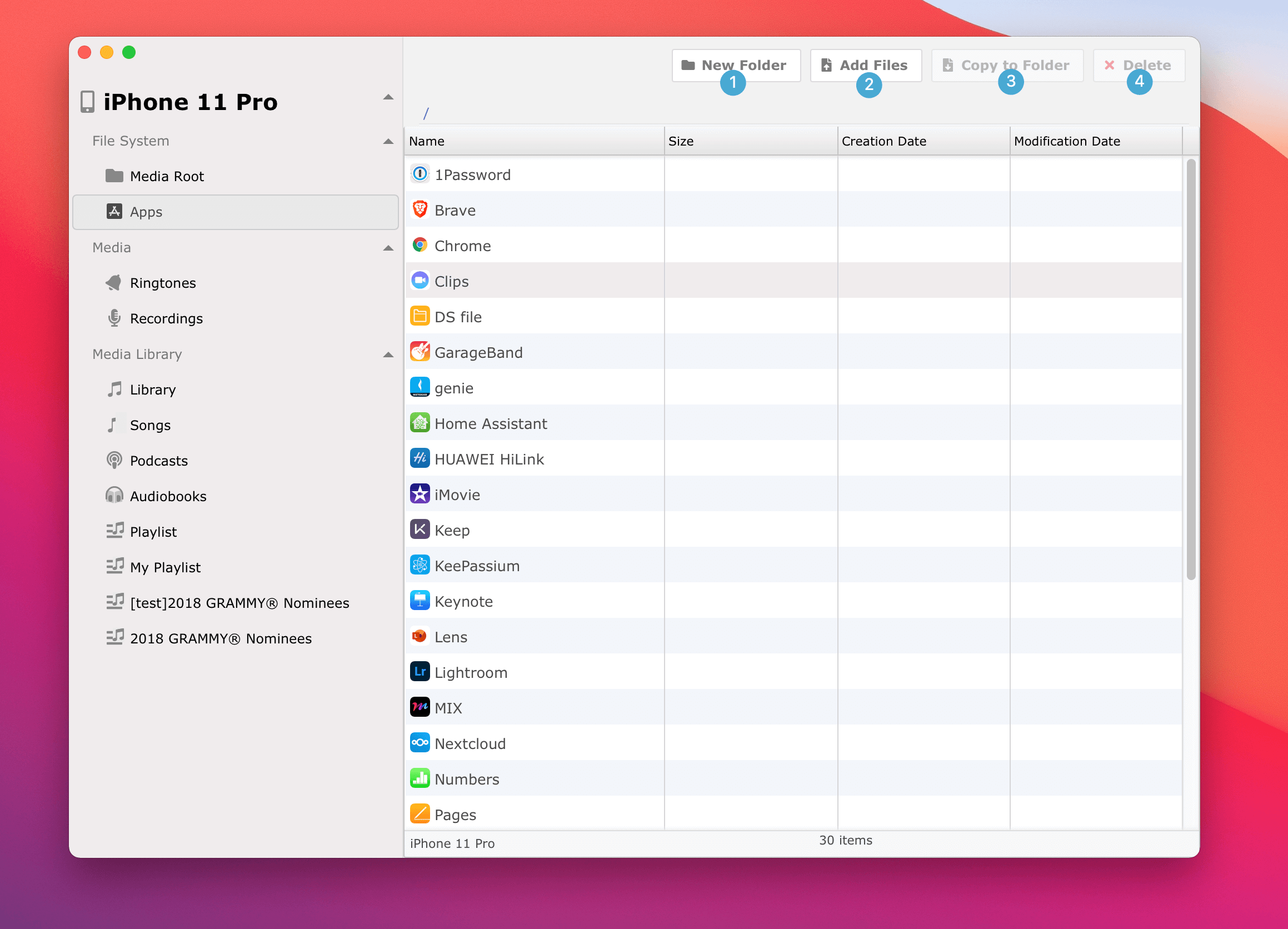Click the root path slash link
1288x929 pixels.
[426, 113]
